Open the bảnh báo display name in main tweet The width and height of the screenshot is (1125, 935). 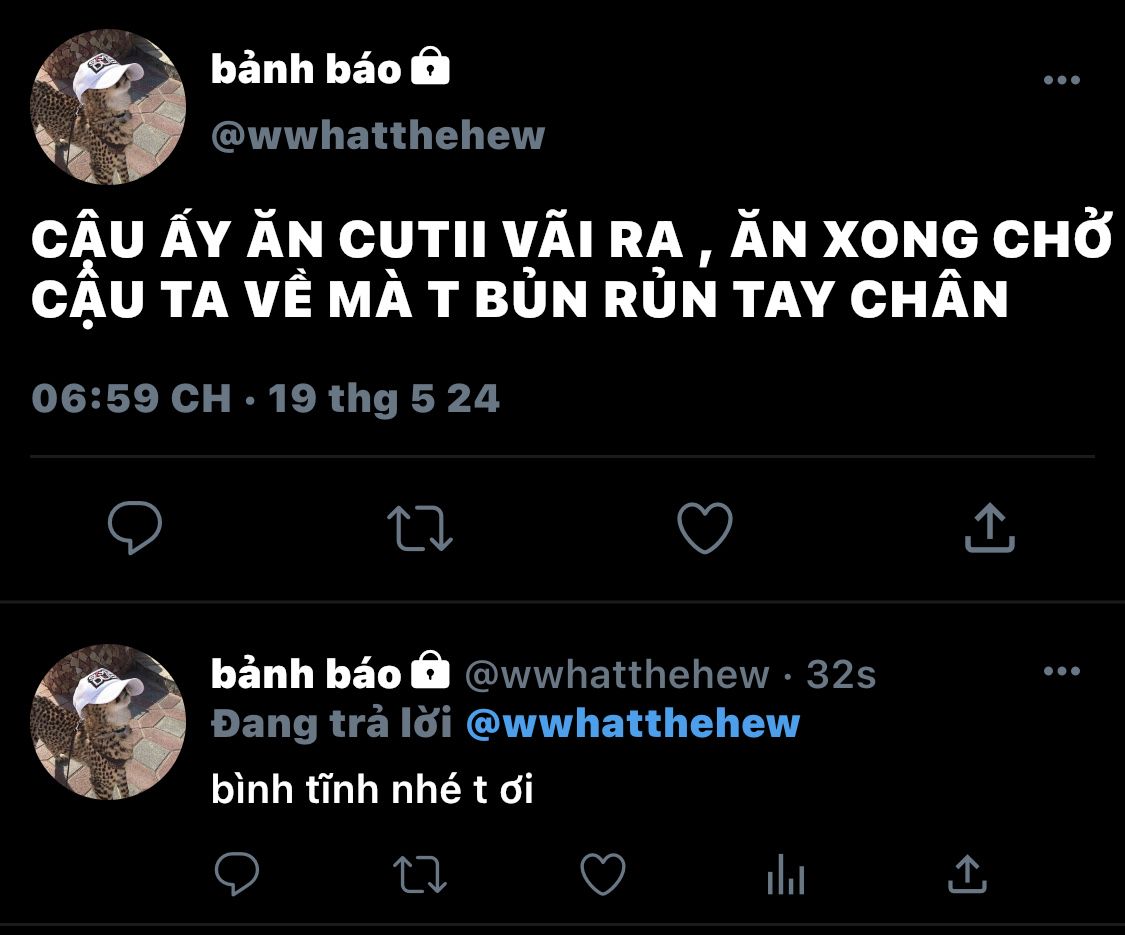pos(306,70)
